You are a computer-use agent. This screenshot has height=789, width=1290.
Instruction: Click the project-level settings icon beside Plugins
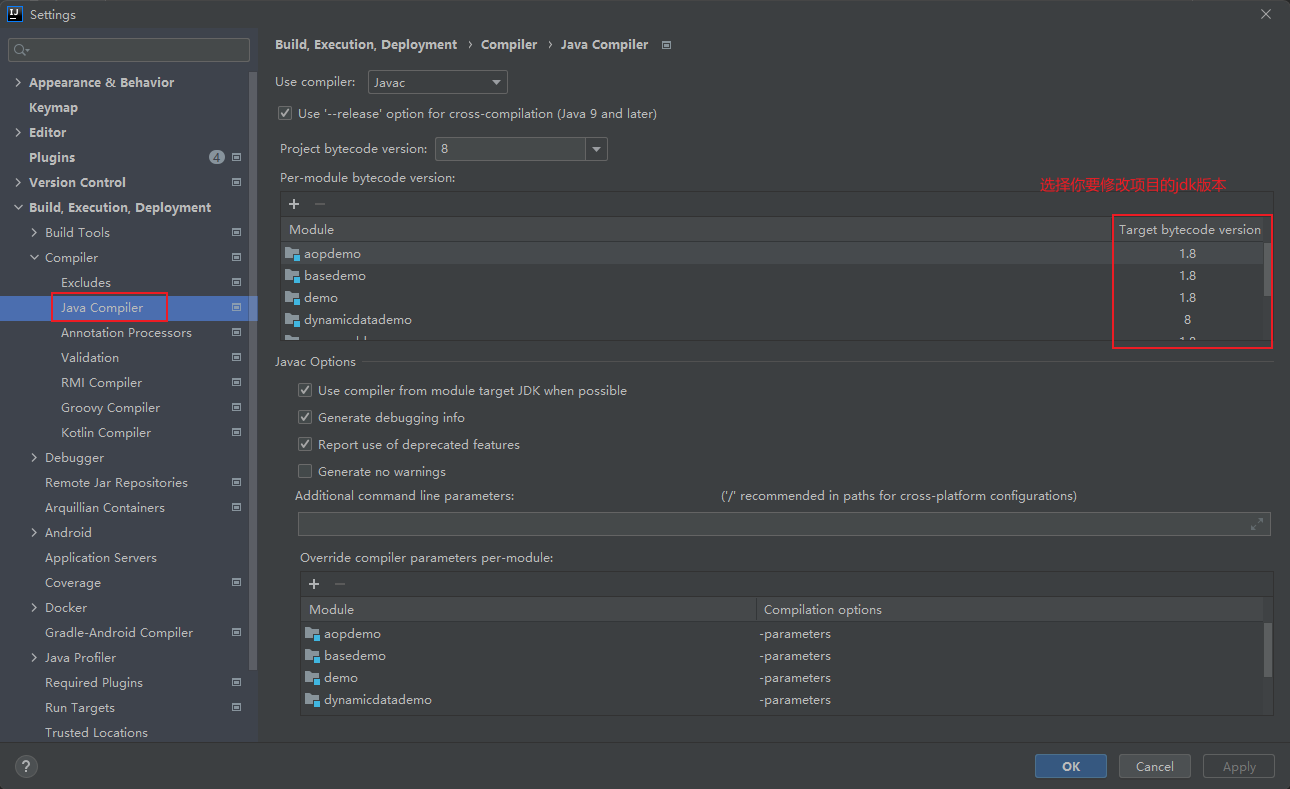[x=237, y=158]
